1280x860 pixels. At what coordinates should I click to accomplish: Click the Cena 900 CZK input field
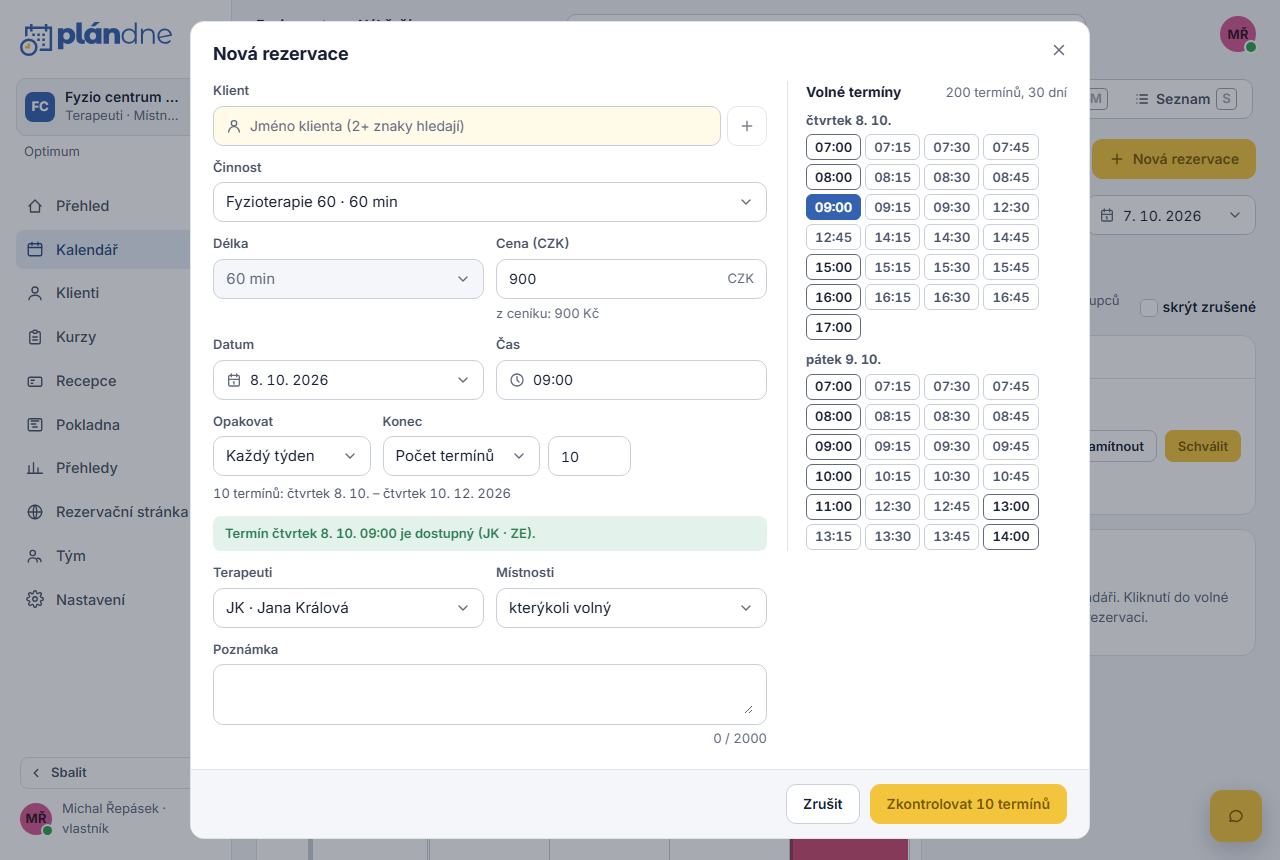click(x=631, y=279)
